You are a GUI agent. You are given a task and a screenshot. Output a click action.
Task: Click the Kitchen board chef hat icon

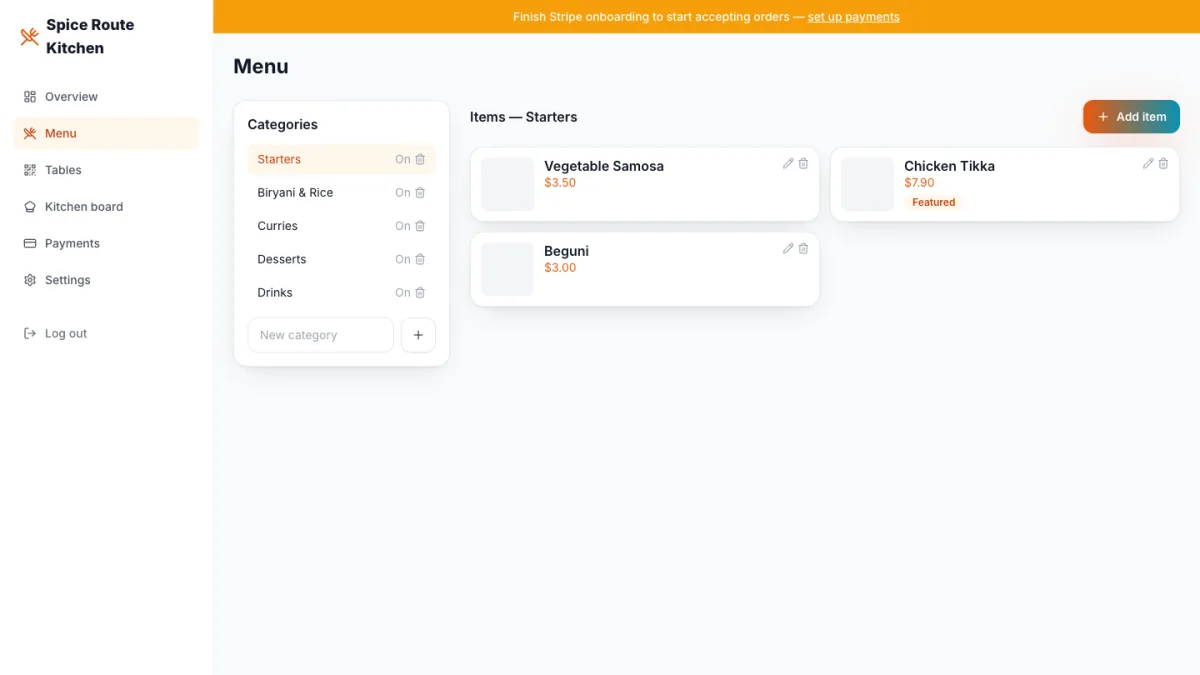pyautogui.click(x=30, y=207)
